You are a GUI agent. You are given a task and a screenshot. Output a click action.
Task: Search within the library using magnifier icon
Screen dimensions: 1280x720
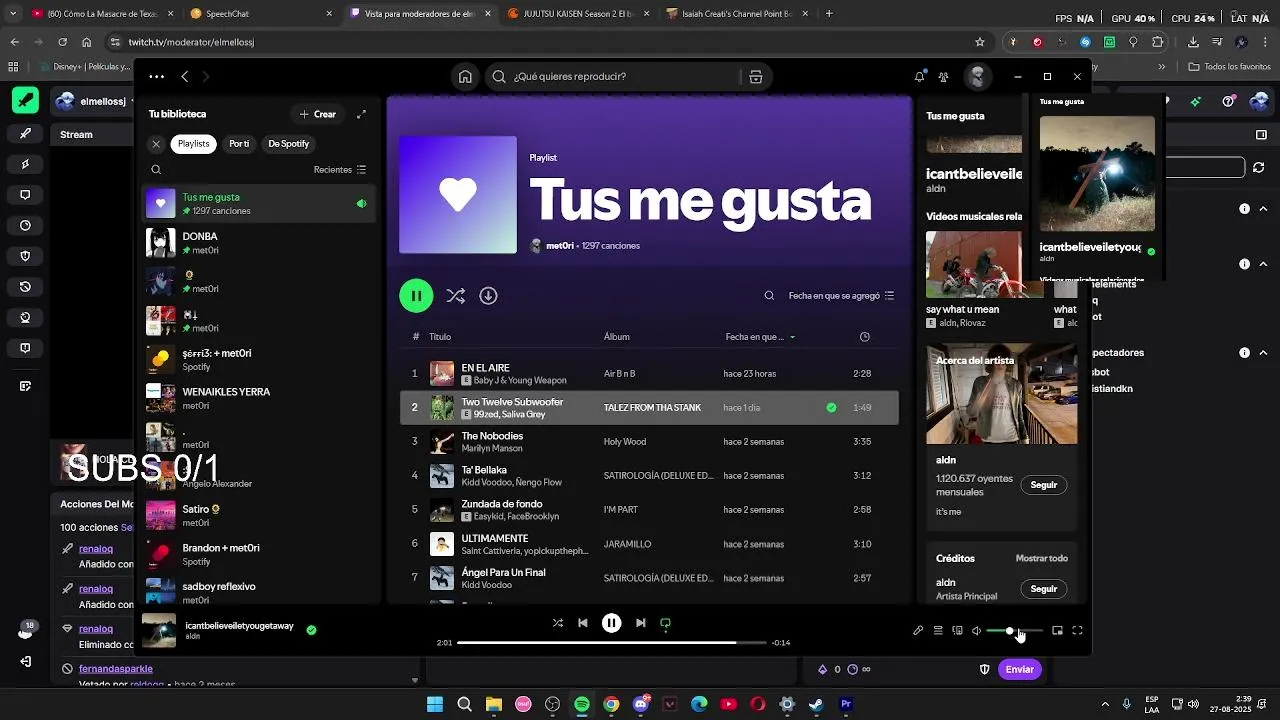156,170
